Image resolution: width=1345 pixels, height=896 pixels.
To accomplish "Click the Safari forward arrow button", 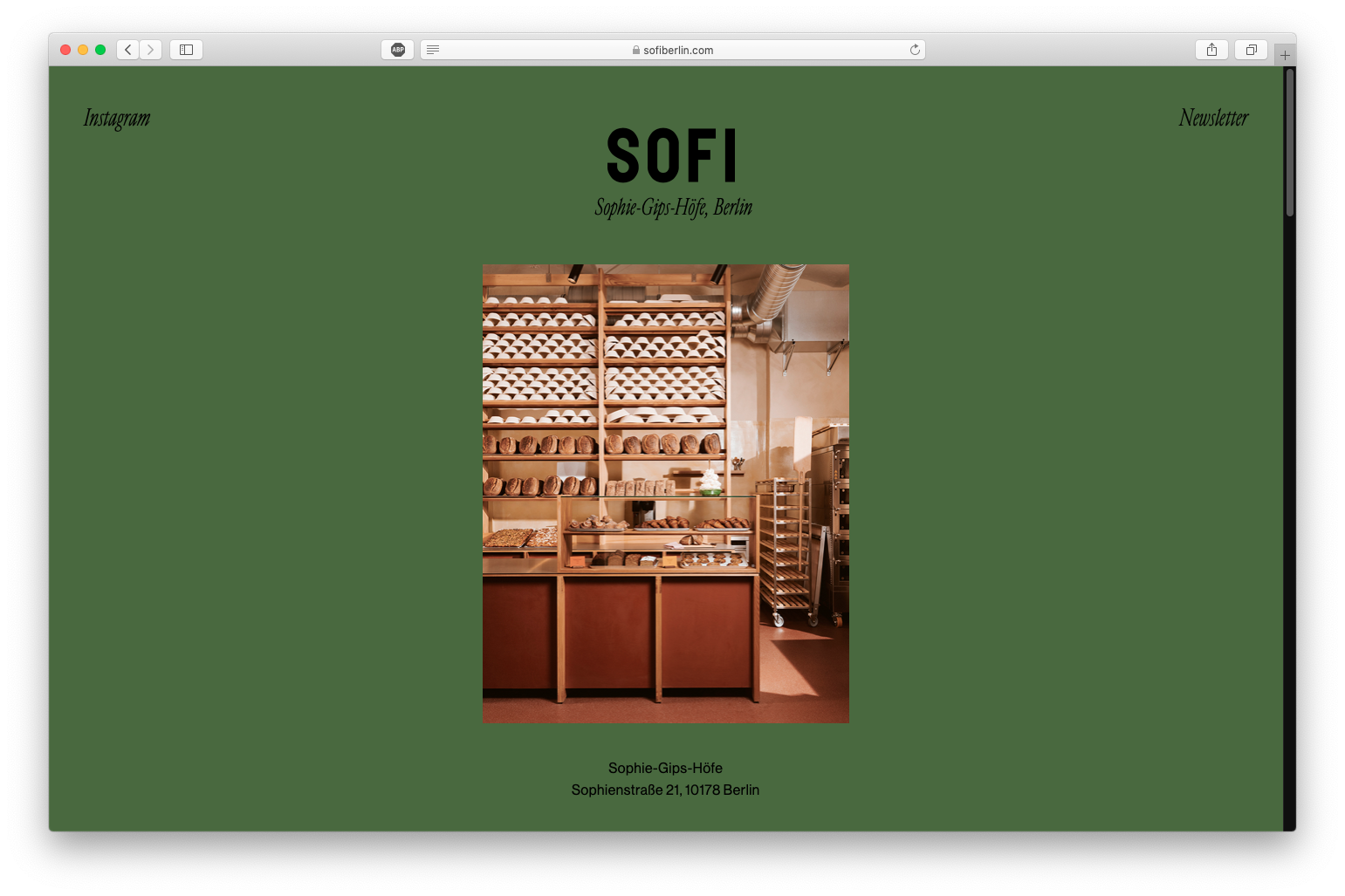I will click(x=151, y=50).
